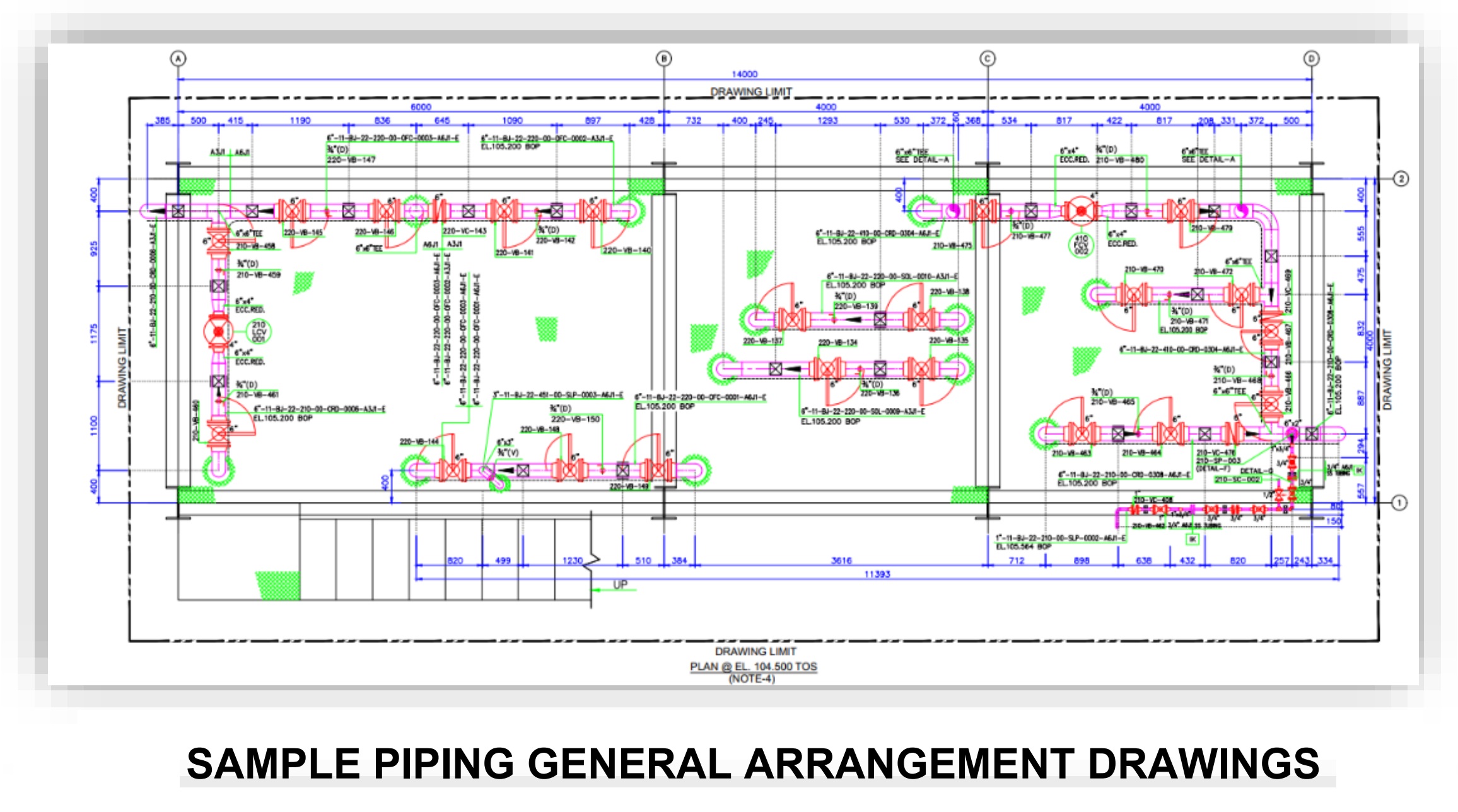
Task: Click the (NOTE-4) text below plan title
Action: [752, 679]
